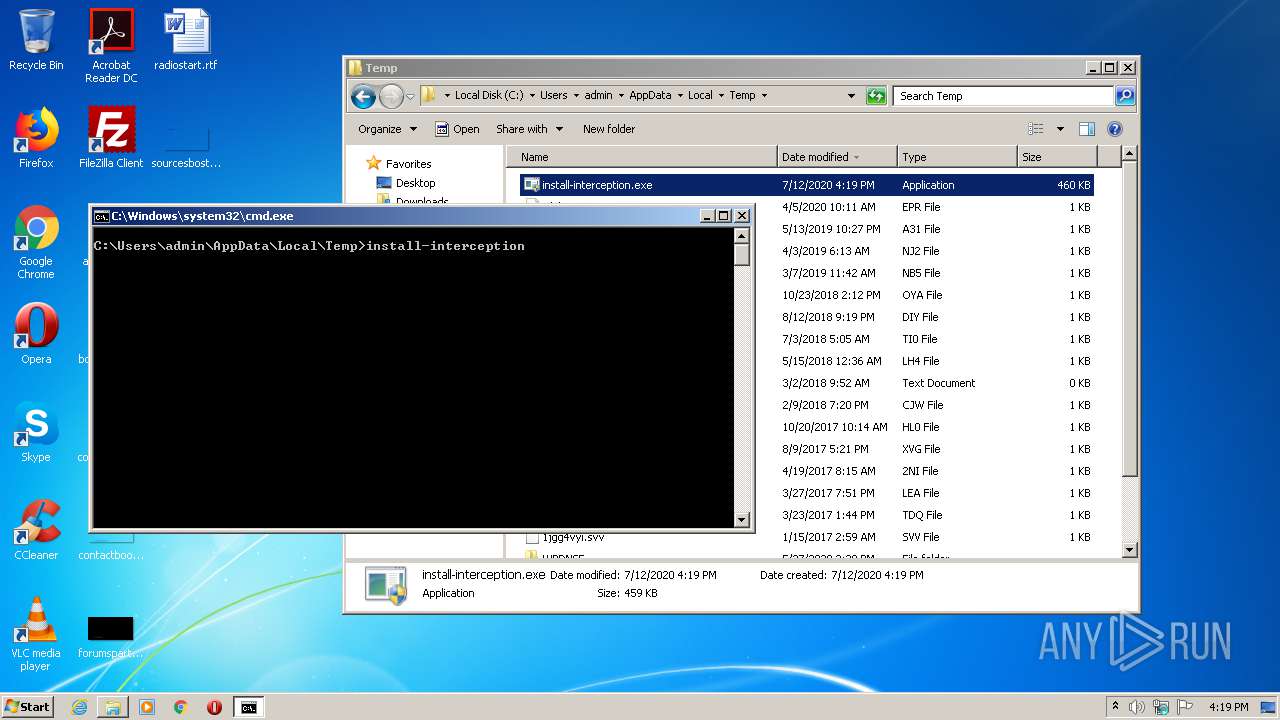Viewport: 1280px width, 720px height.
Task: Refresh the Temp folder address bar
Action: click(876, 96)
